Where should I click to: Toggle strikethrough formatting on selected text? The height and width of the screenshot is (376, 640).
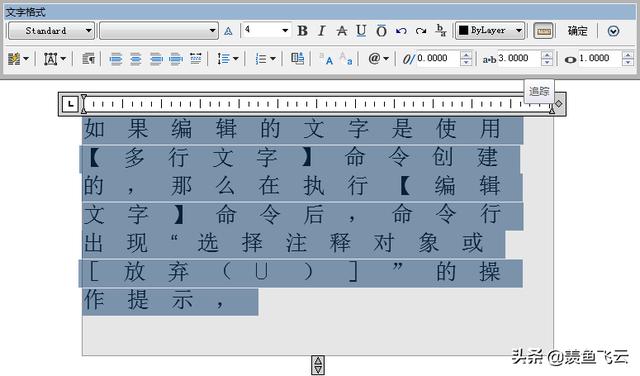(x=342, y=31)
